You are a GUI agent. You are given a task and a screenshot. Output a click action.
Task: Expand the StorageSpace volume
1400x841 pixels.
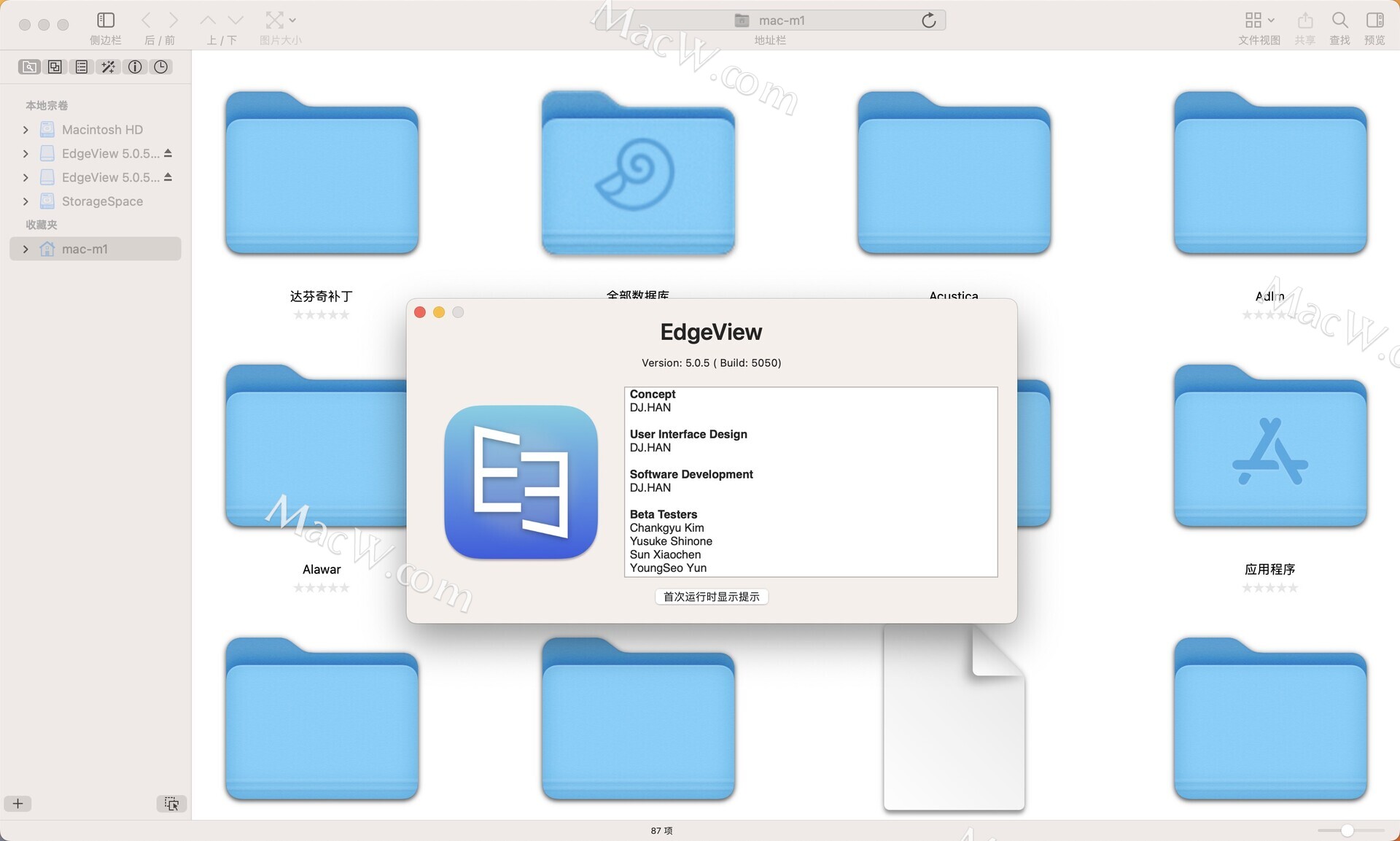pyautogui.click(x=26, y=201)
